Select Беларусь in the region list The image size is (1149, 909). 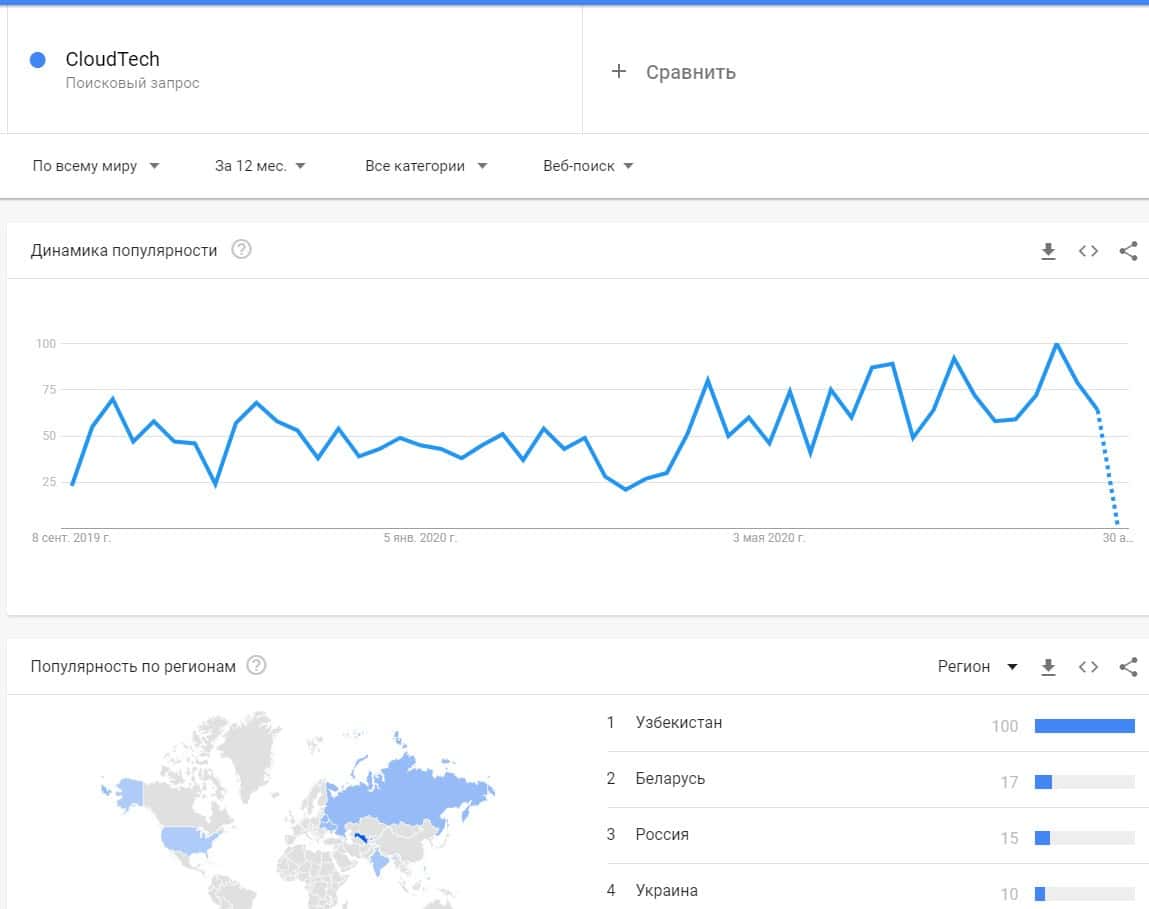click(670, 778)
